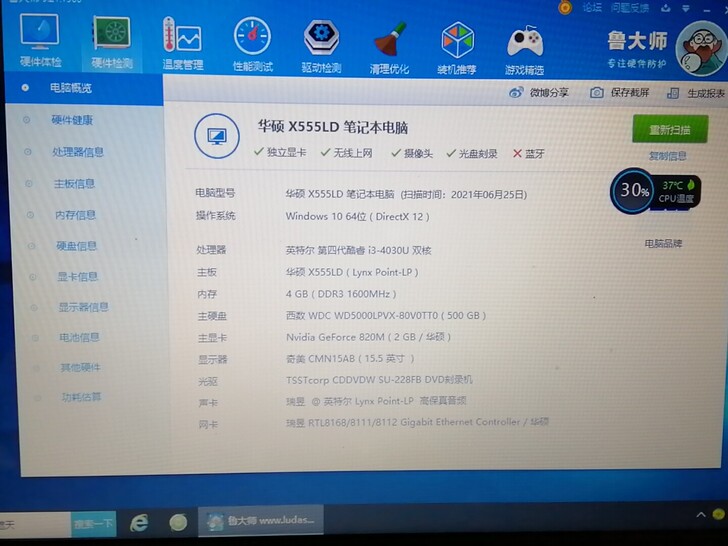The image size is (728, 546).
Task: Click the Lynx Point-LP motherboard text
Action: pyautogui.click(x=352, y=273)
